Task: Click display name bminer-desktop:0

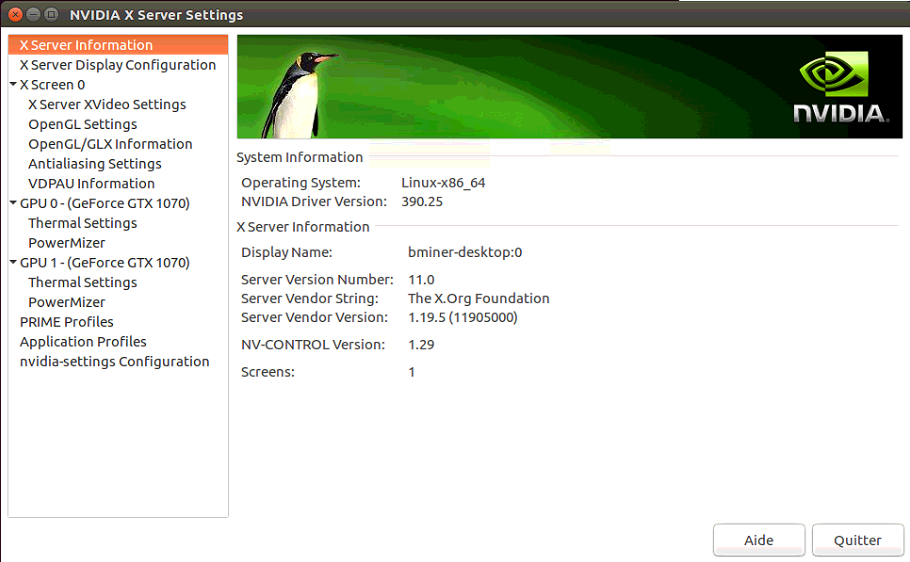Action: click(x=465, y=252)
